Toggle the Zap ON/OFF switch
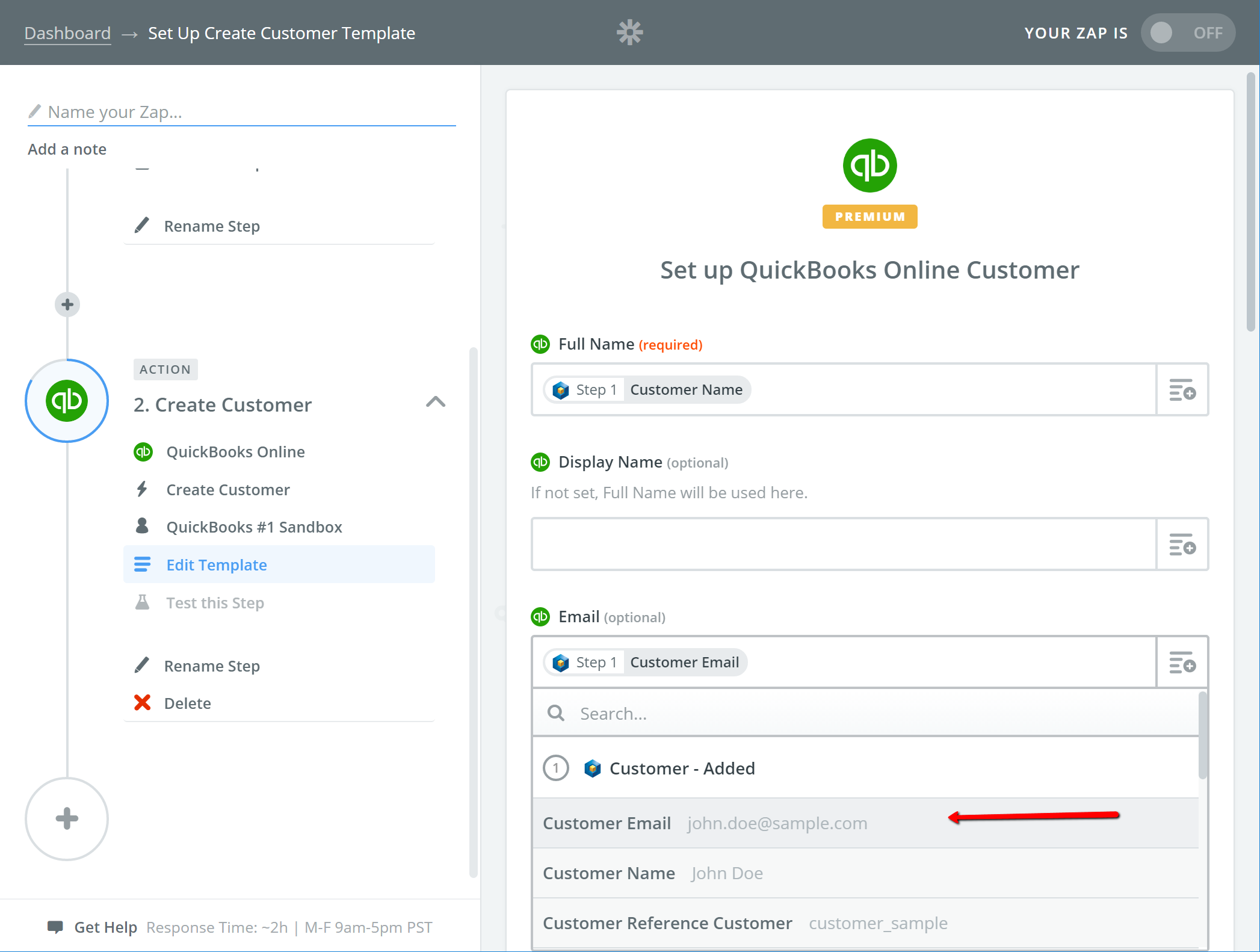Image resolution: width=1260 pixels, height=952 pixels. [1187, 32]
